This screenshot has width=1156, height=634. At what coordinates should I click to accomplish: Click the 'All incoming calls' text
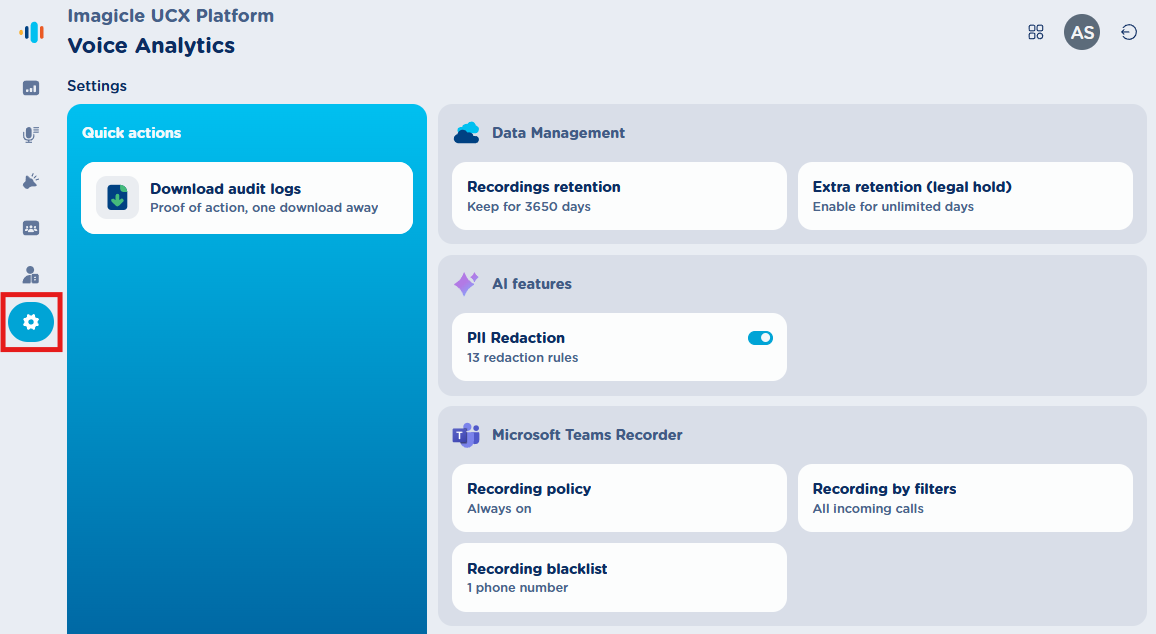[x=868, y=509]
